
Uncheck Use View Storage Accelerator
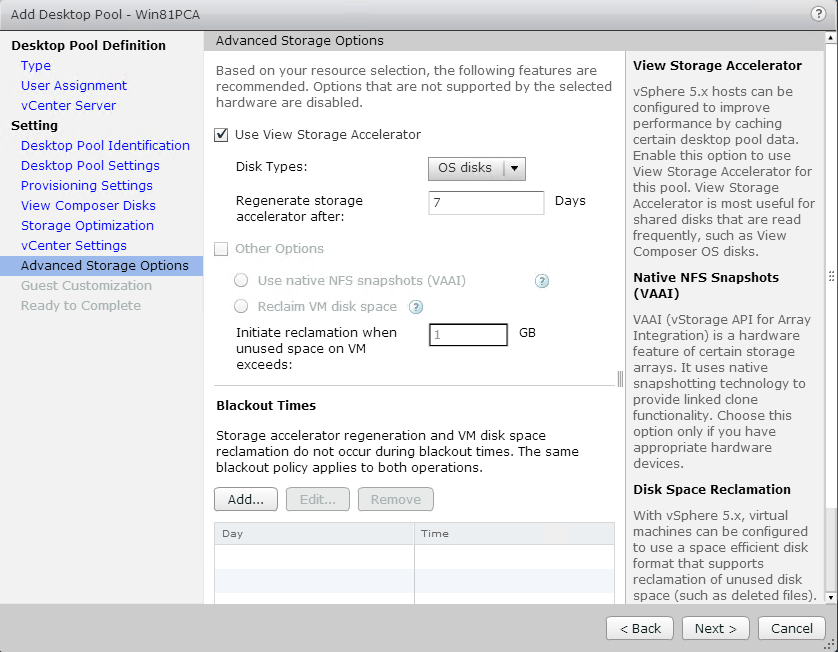coord(221,135)
